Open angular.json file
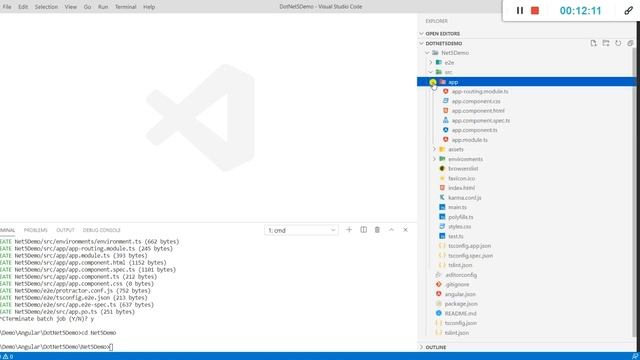This screenshot has width=640, height=360. coord(460,294)
